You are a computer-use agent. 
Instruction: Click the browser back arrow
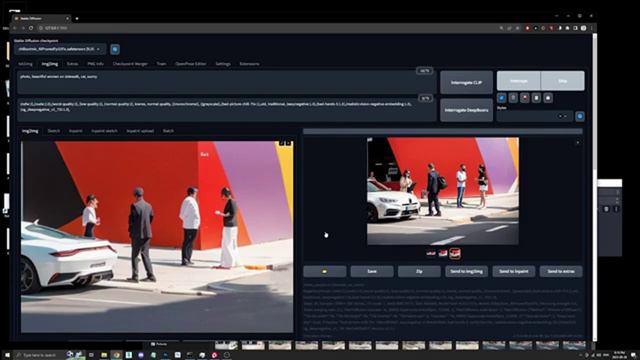(15, 28)
